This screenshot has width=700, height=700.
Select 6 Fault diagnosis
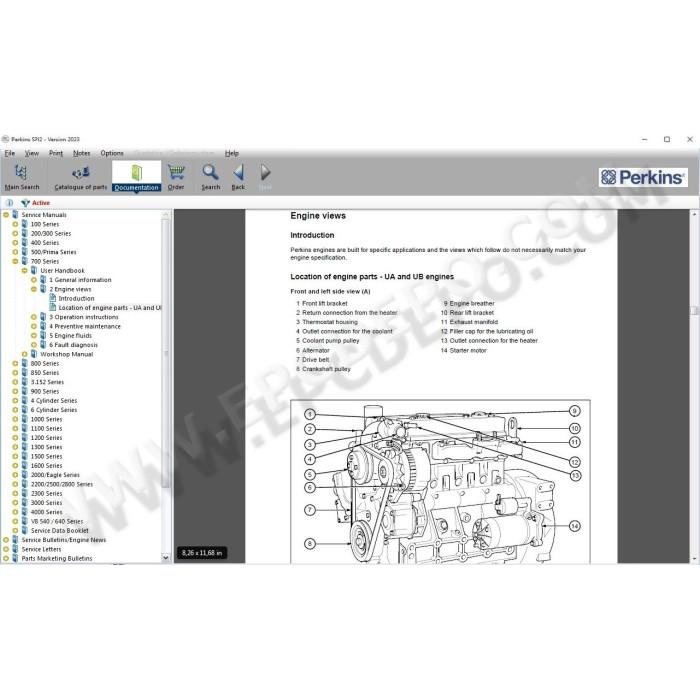[73, 345]
